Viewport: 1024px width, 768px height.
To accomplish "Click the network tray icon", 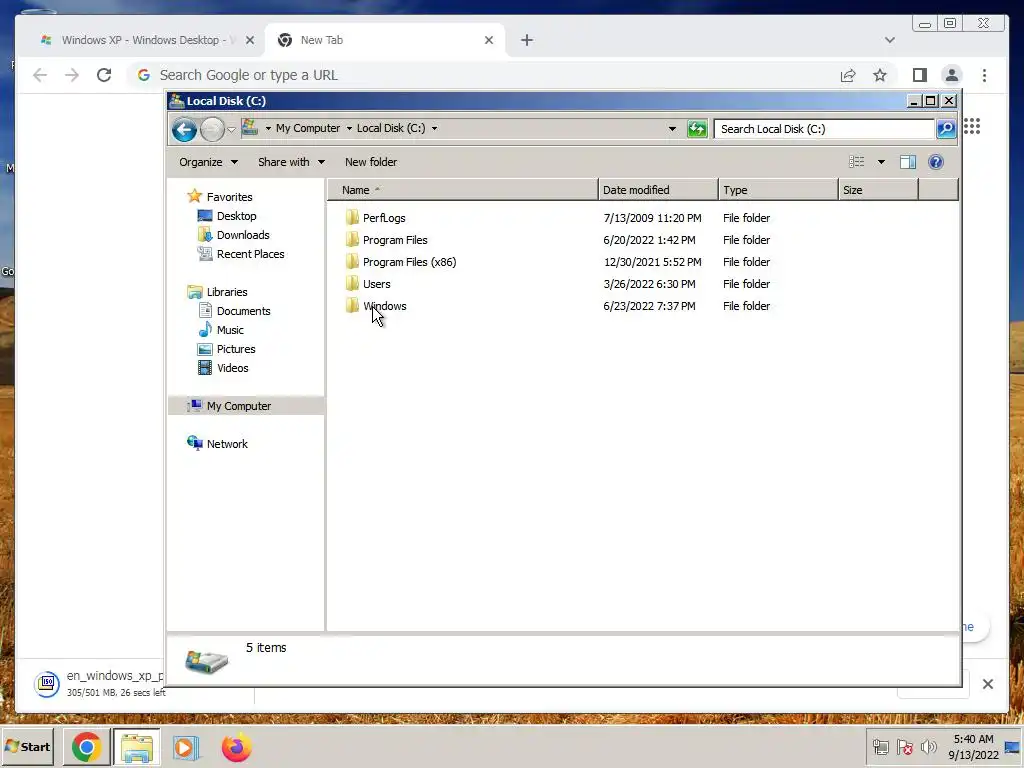I will tap(880, 746).
